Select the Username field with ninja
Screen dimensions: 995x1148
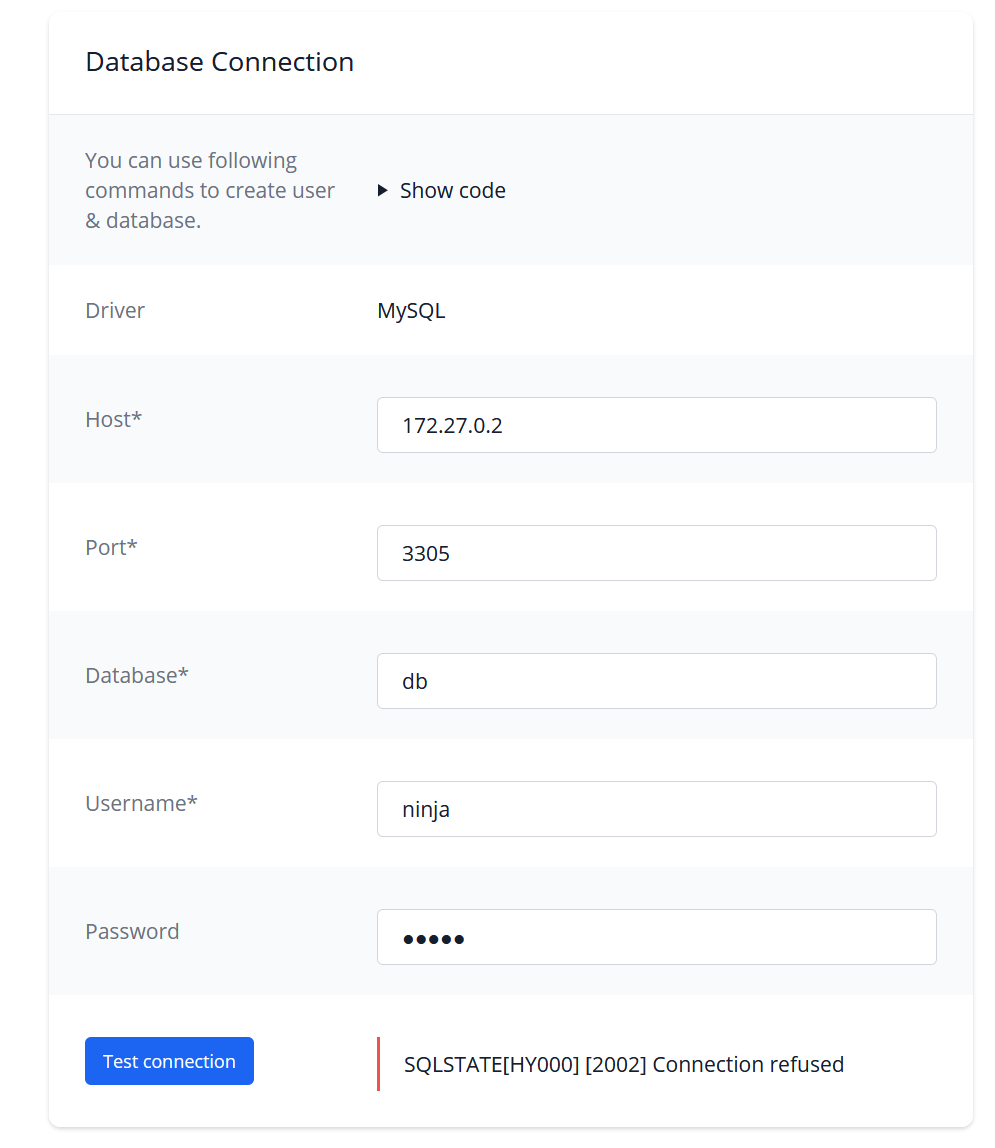[656, 809]
